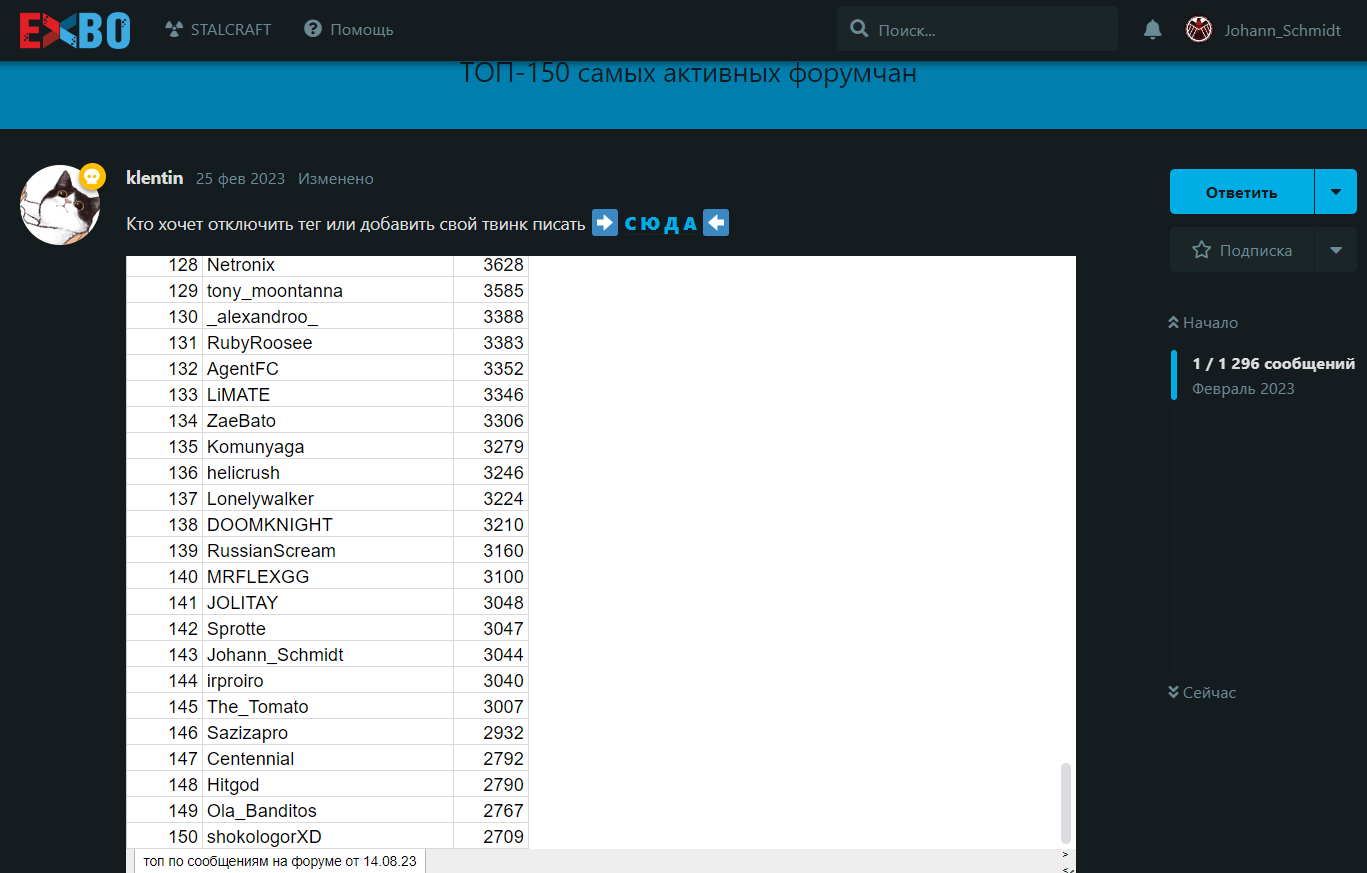Click the cell LiMATE
Viewport: 1367px width, 873px height.
[328, 395]
